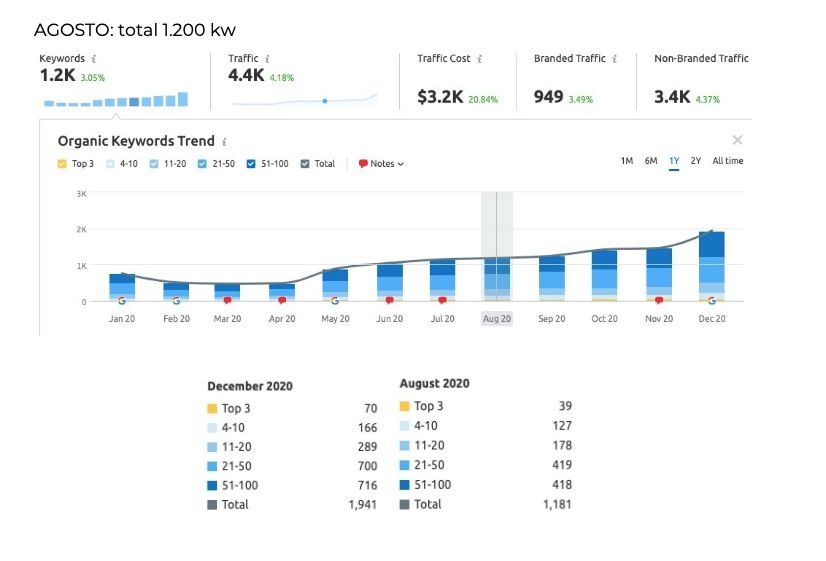The height and width of the screenshot is (561, 826).
Task: Click the Branded Traffic info icon
Action: coord(615,59)
